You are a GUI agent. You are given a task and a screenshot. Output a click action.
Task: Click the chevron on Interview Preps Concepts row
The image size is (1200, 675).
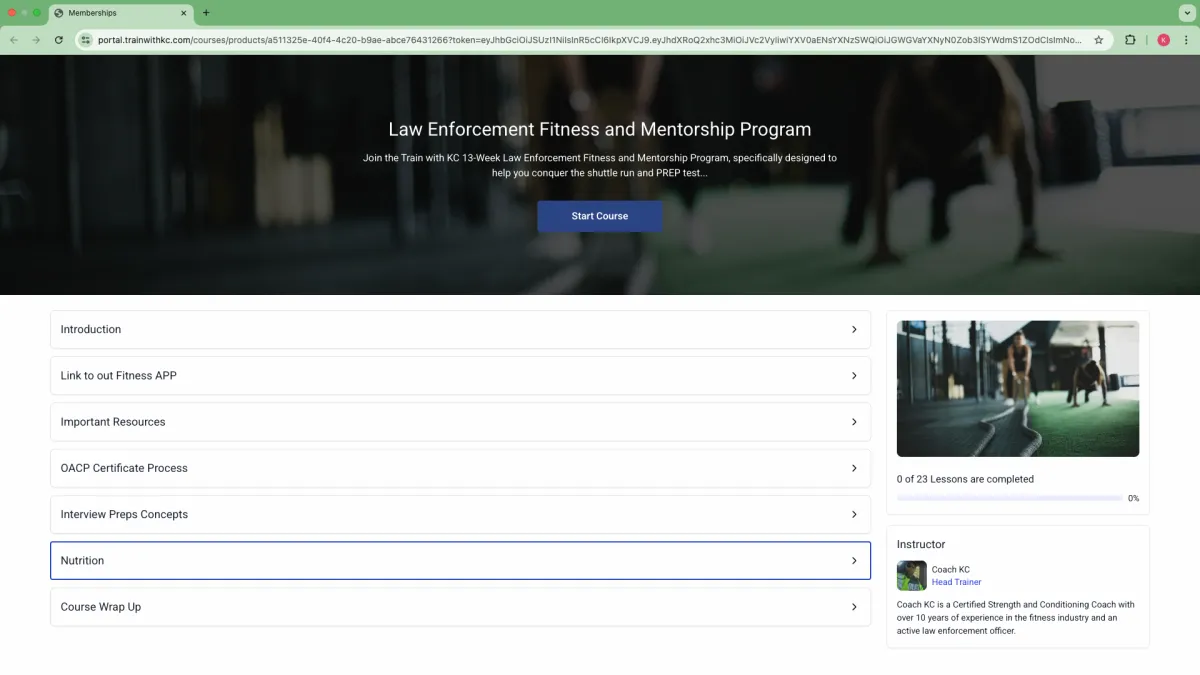pos(854,514)
